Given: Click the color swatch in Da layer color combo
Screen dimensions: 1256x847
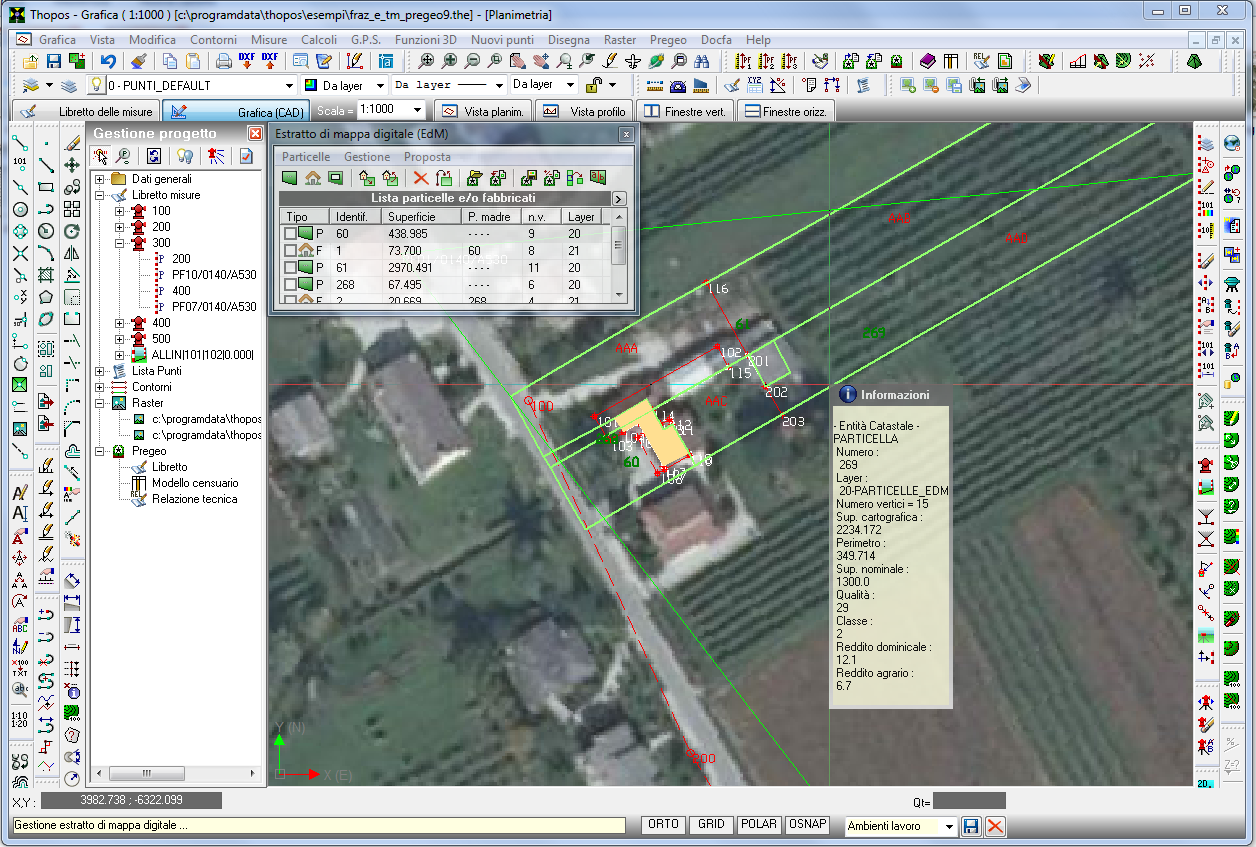Looking at the screenshot, I should click(310, 86).
